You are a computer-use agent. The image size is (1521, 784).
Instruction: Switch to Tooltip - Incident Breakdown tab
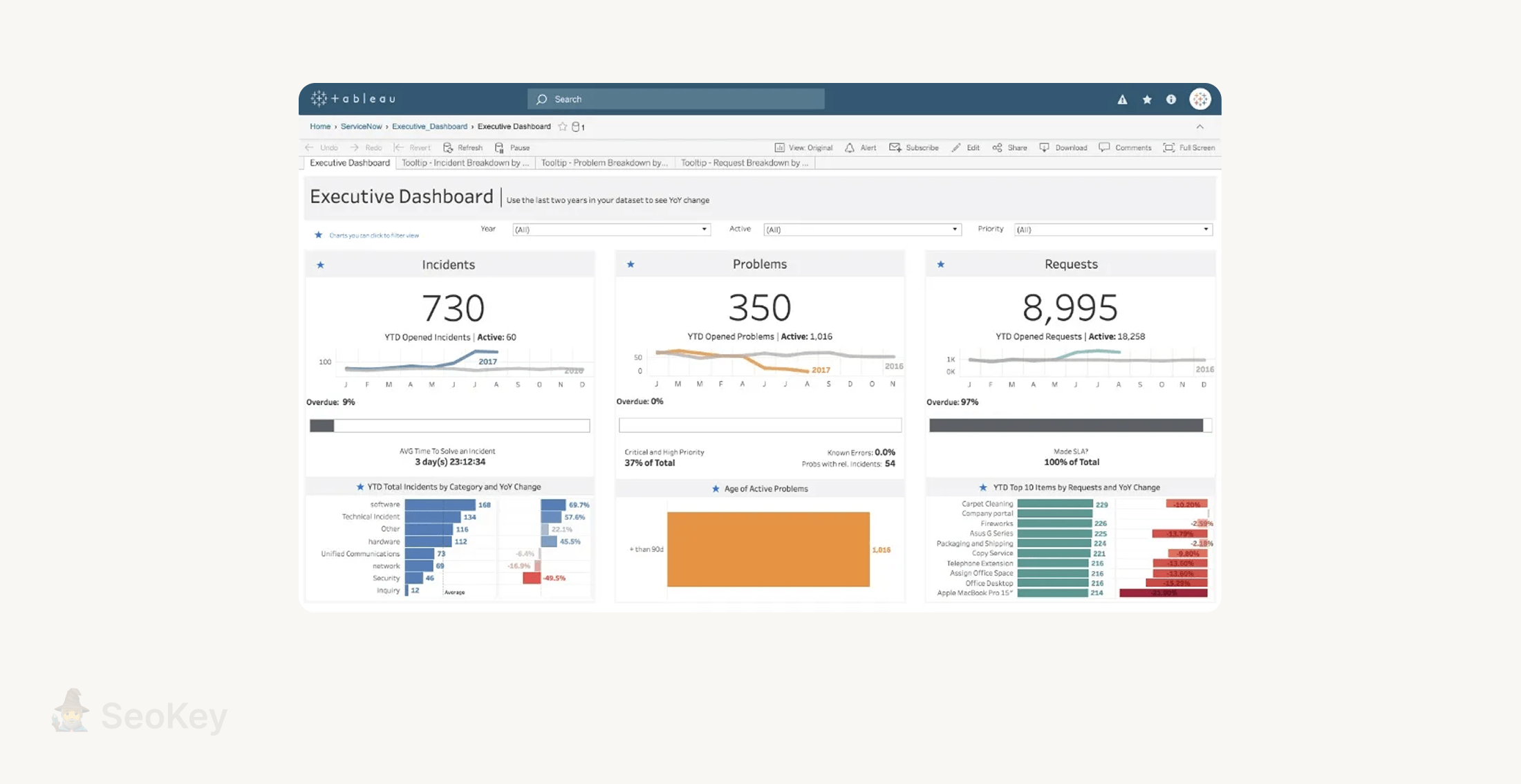coord(465,163)
